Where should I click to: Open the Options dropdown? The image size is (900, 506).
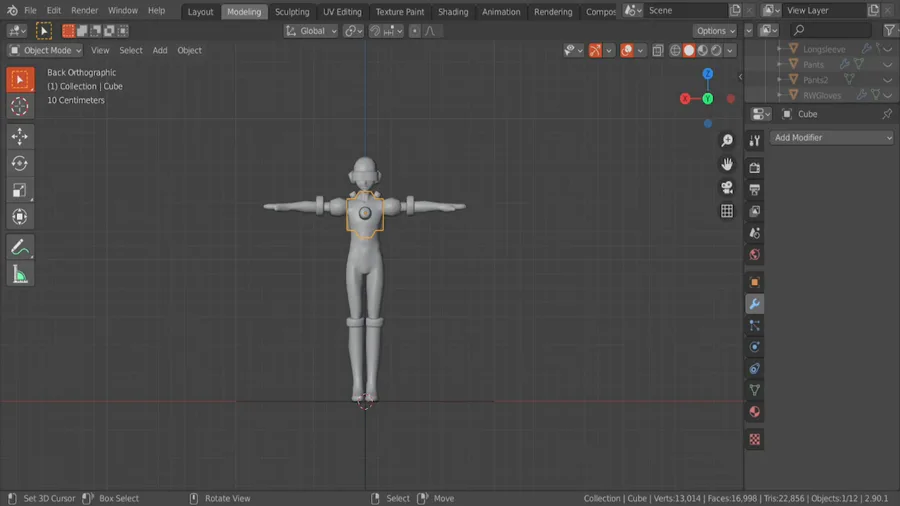(715, 31)
